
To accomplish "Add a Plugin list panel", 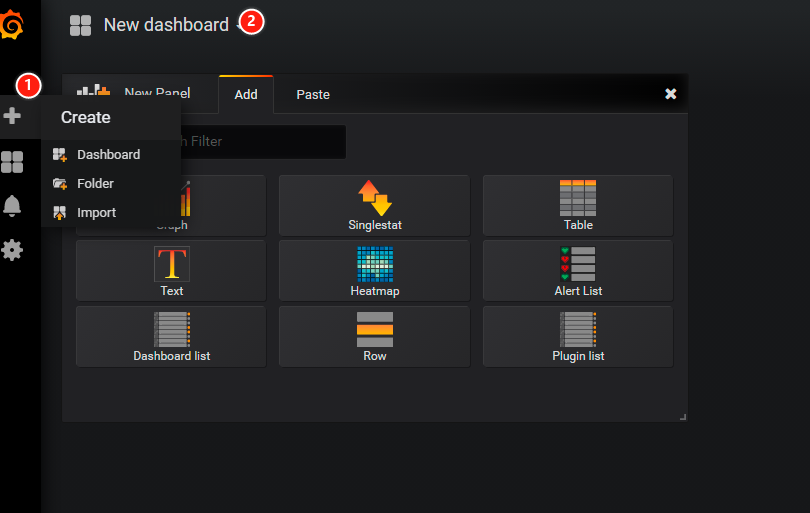I will point(578,336).
